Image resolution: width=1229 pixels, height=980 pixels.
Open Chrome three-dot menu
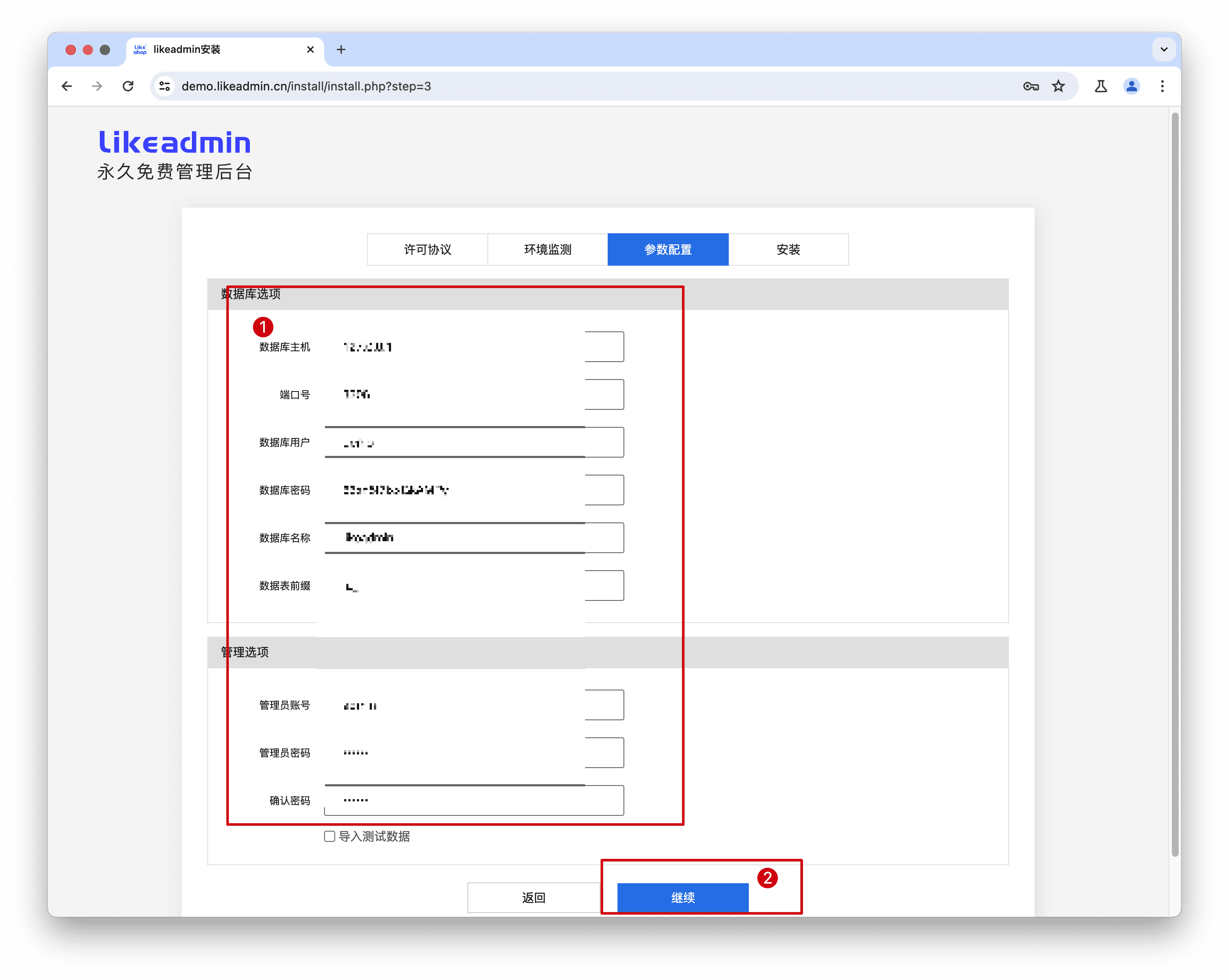pyautogui.click(x=1162, y=86)
